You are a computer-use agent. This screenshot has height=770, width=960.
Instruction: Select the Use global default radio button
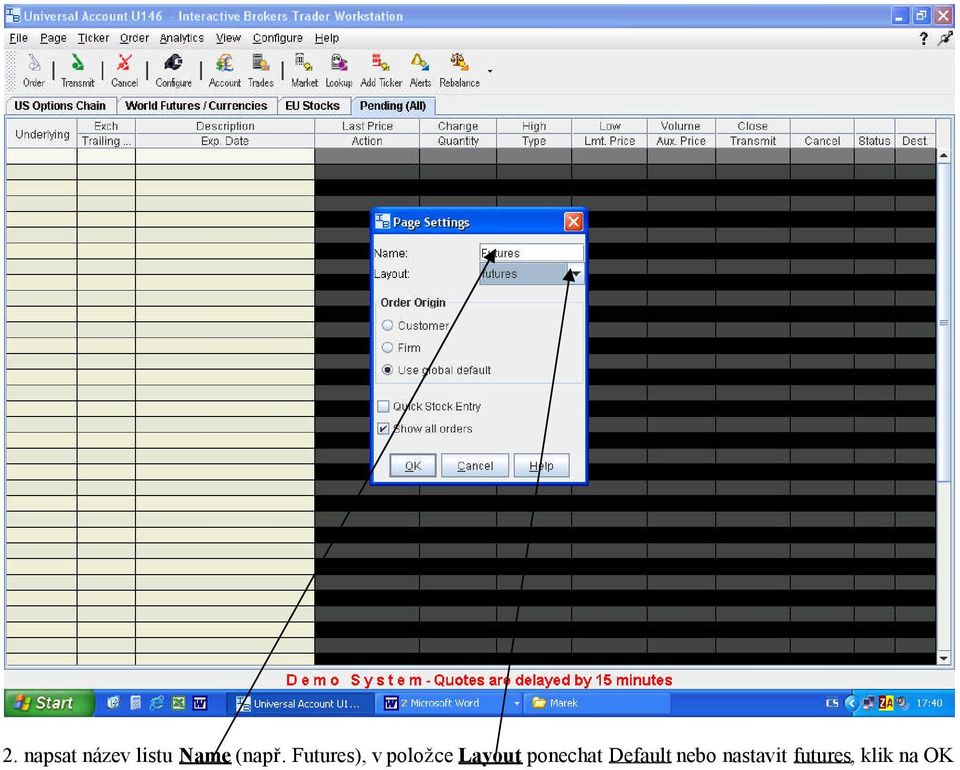(x=388, y=370)
